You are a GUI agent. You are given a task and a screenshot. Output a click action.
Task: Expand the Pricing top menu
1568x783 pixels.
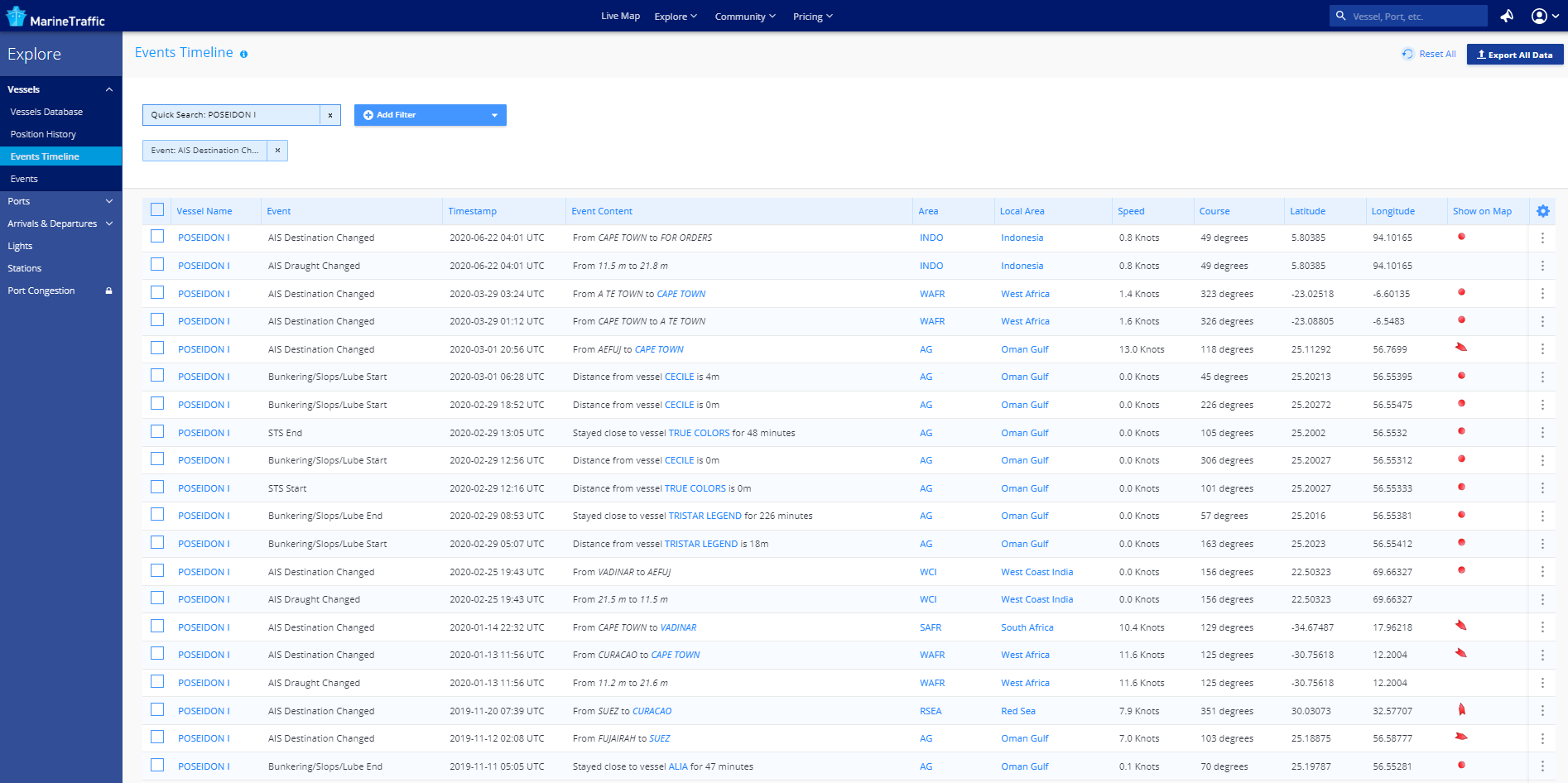[812, 17]
